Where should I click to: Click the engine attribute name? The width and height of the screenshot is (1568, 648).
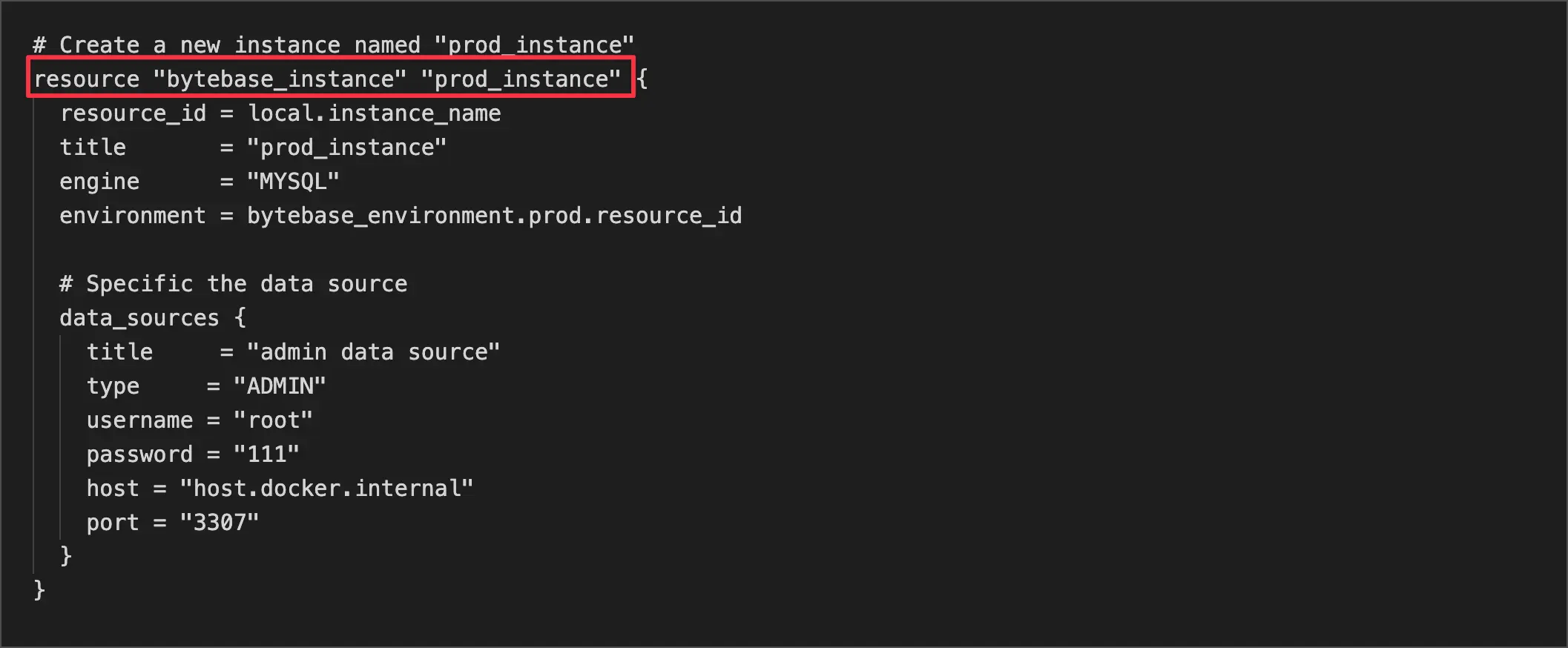[99, 182]
